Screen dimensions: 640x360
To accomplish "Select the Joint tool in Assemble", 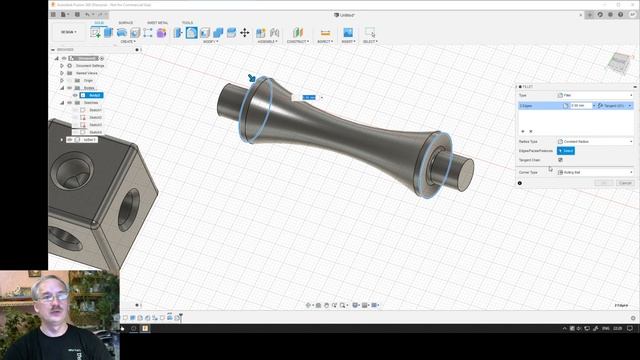I will (274, 33).
